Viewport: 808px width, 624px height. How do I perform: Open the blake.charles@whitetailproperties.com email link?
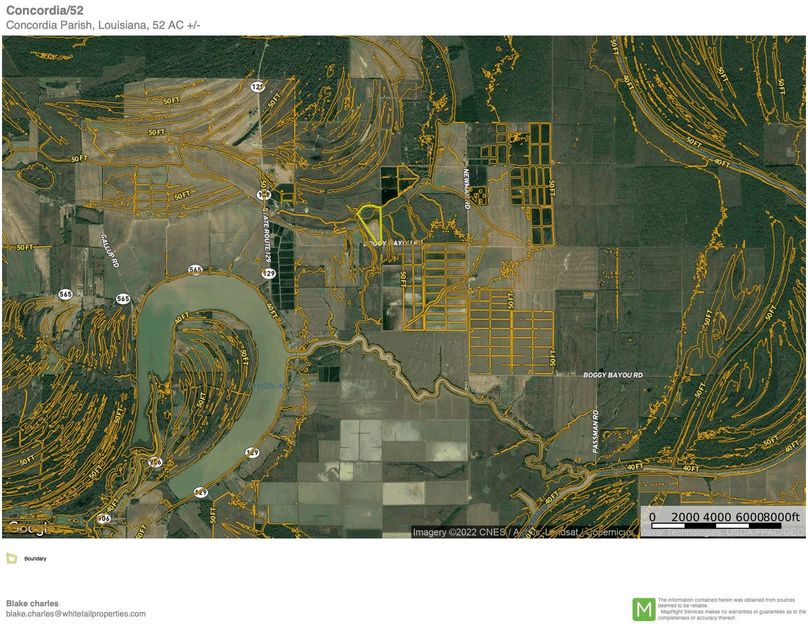76,614
